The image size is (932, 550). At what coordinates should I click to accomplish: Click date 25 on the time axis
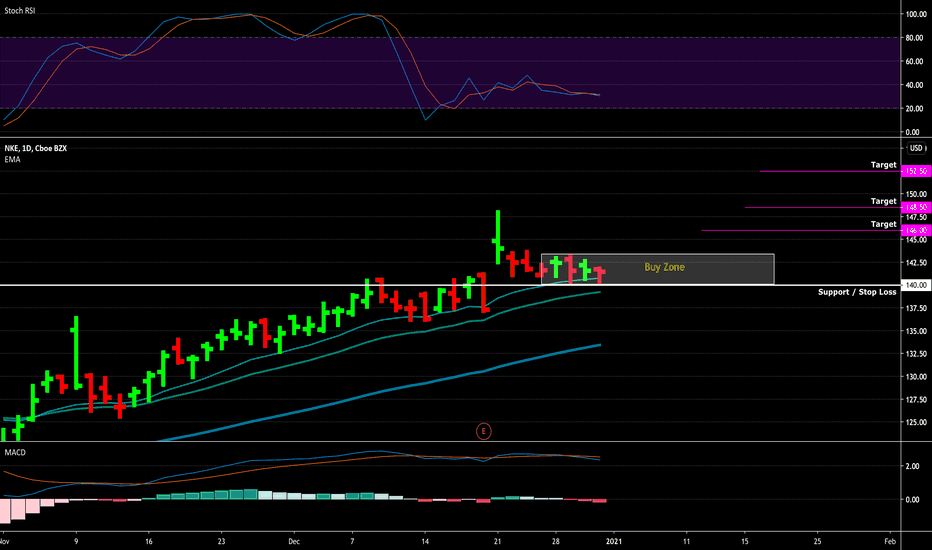[817, 541]
